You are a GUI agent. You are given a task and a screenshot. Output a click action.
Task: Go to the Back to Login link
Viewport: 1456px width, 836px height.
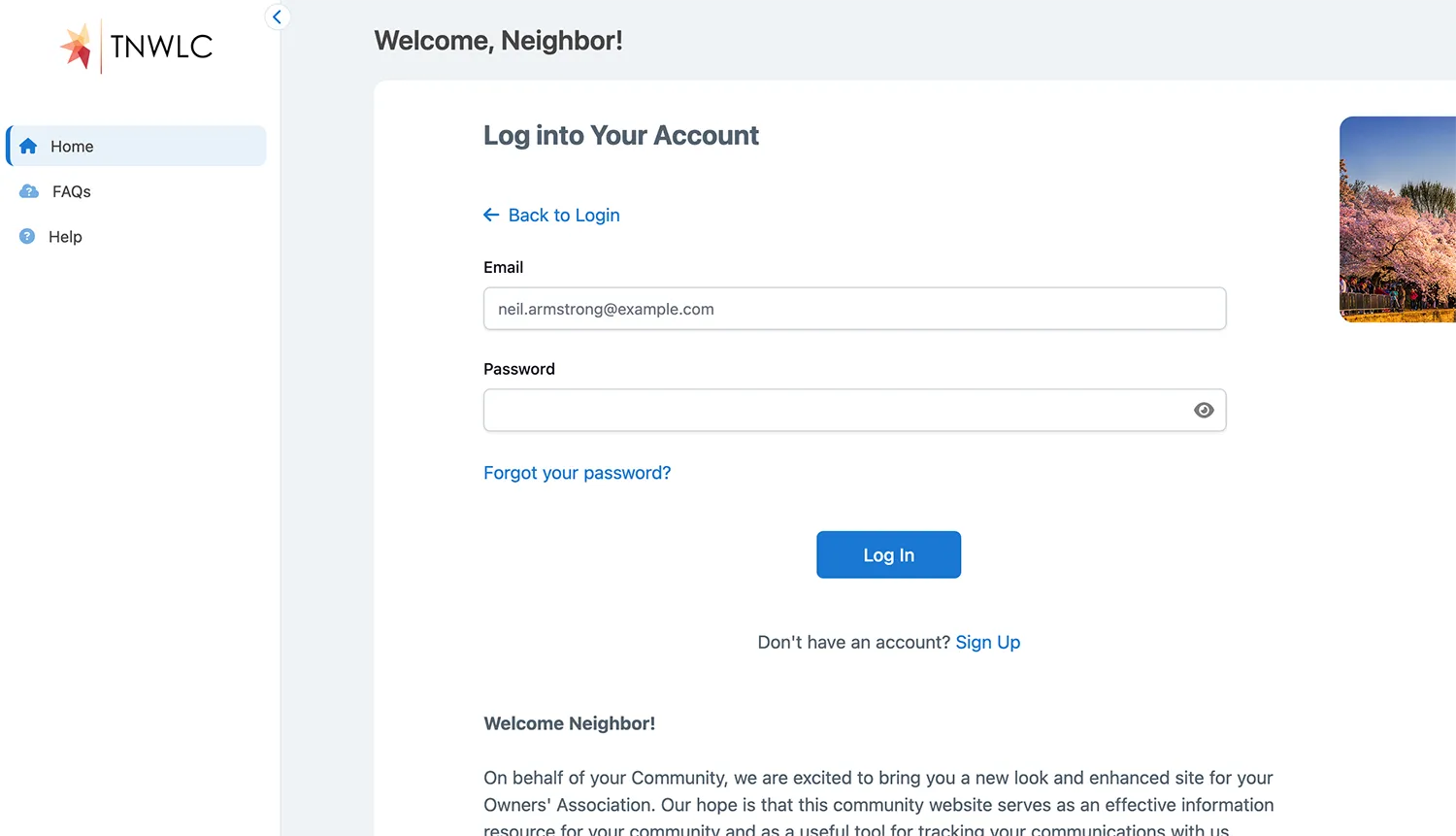pyautogui.click(x=563, y=216)
